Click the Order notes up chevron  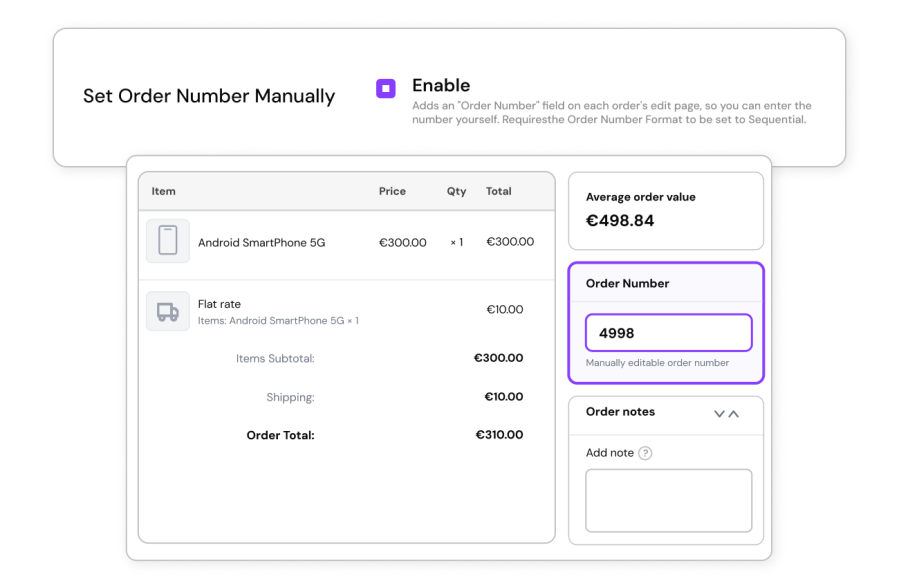pos(733,414)
